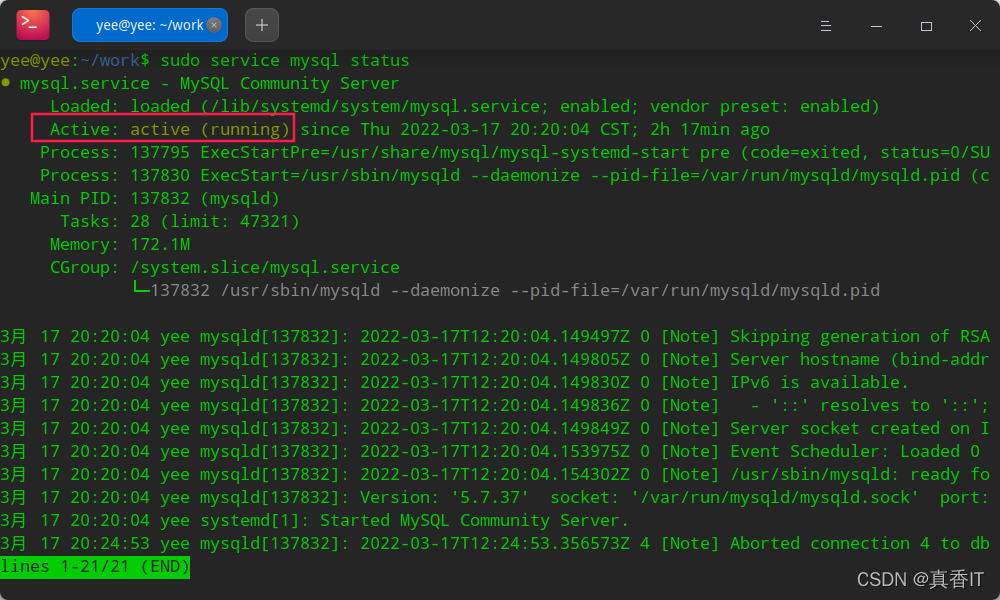Click 'CGroup: /system.slice/mysql.service' line
The height and width of the screenshot is (600, 1000).
click(x=225, y=267)
